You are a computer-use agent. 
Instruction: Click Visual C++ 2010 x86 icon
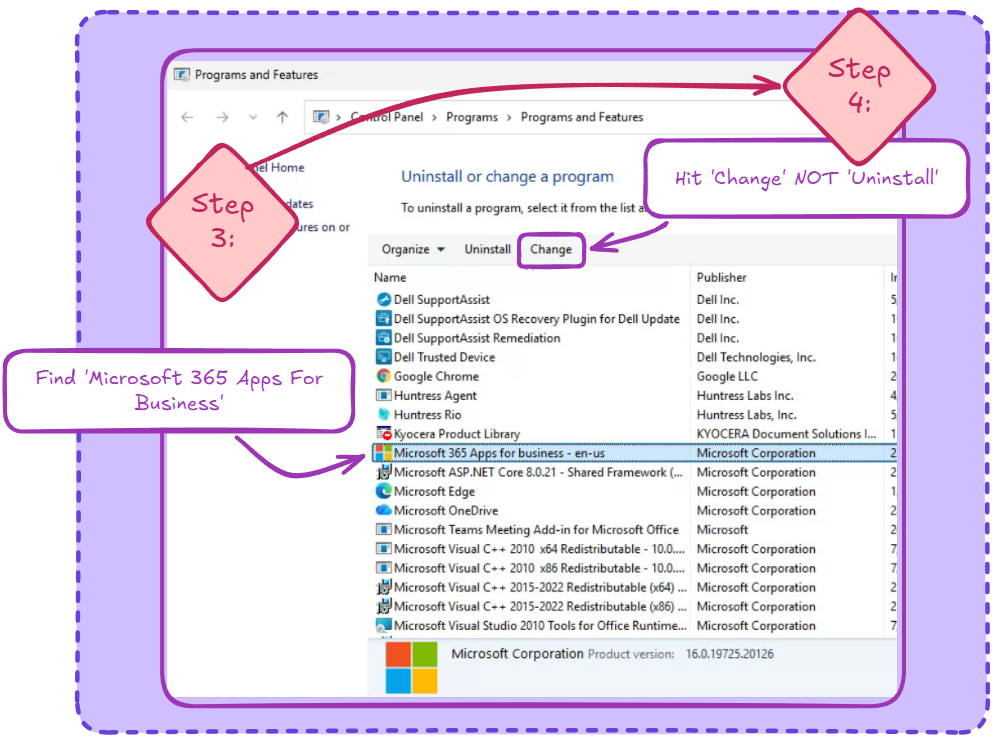coord(383,567)
